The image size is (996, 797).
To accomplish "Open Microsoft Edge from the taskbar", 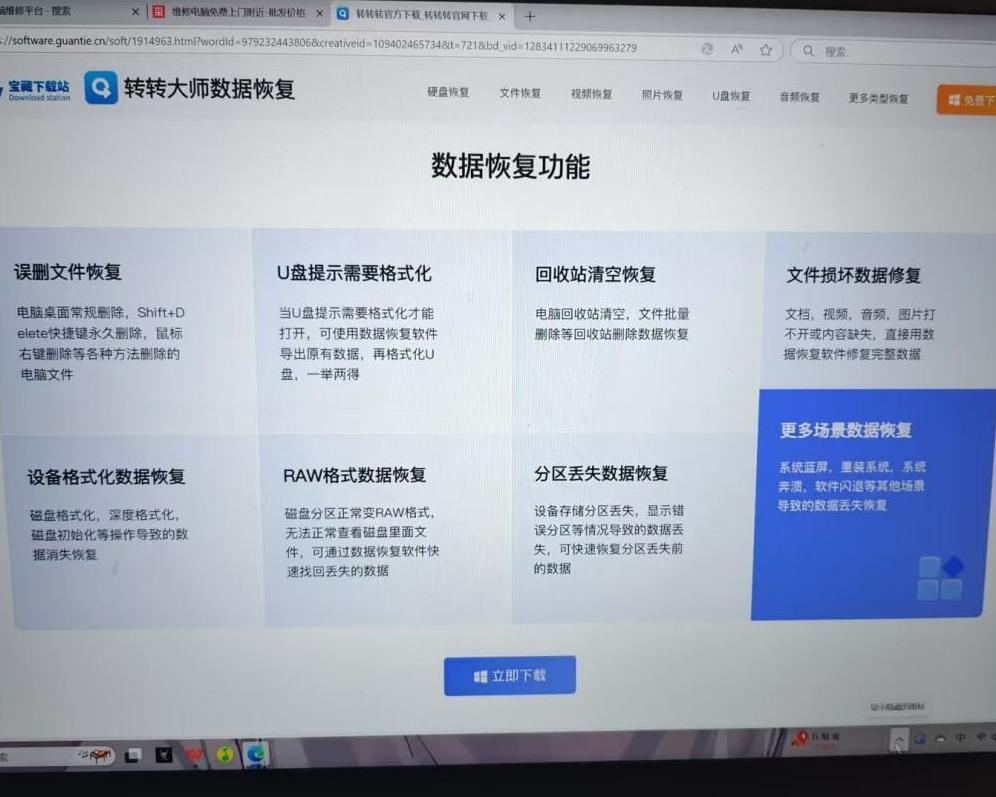I will click(x=256, y=755).
